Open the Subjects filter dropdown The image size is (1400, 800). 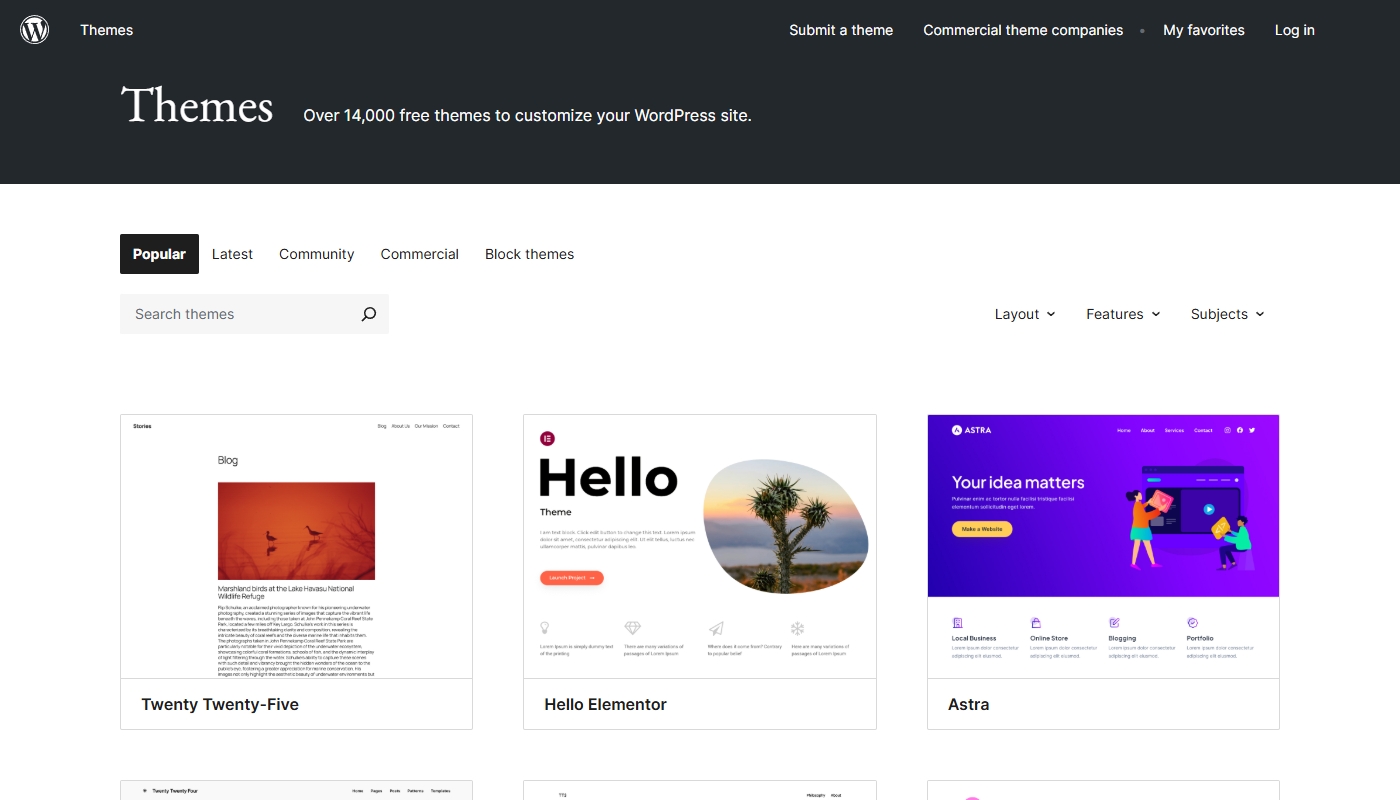[1227, 314]
